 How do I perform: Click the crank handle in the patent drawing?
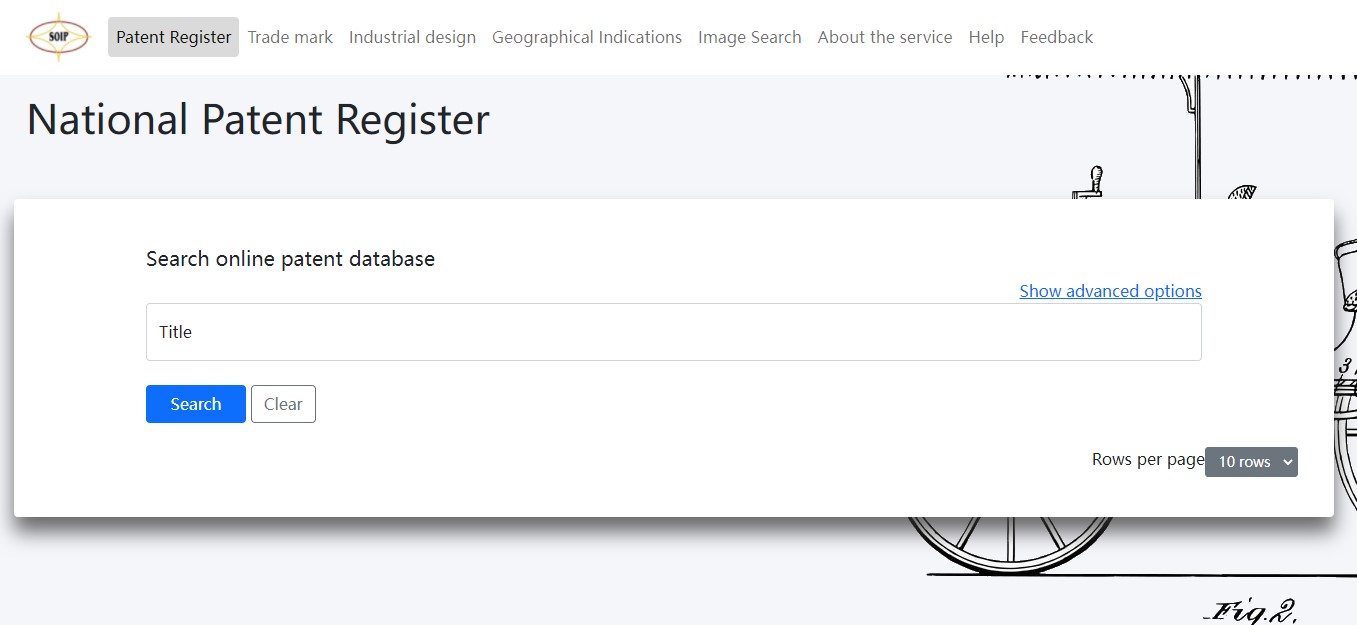point(1089,182)
